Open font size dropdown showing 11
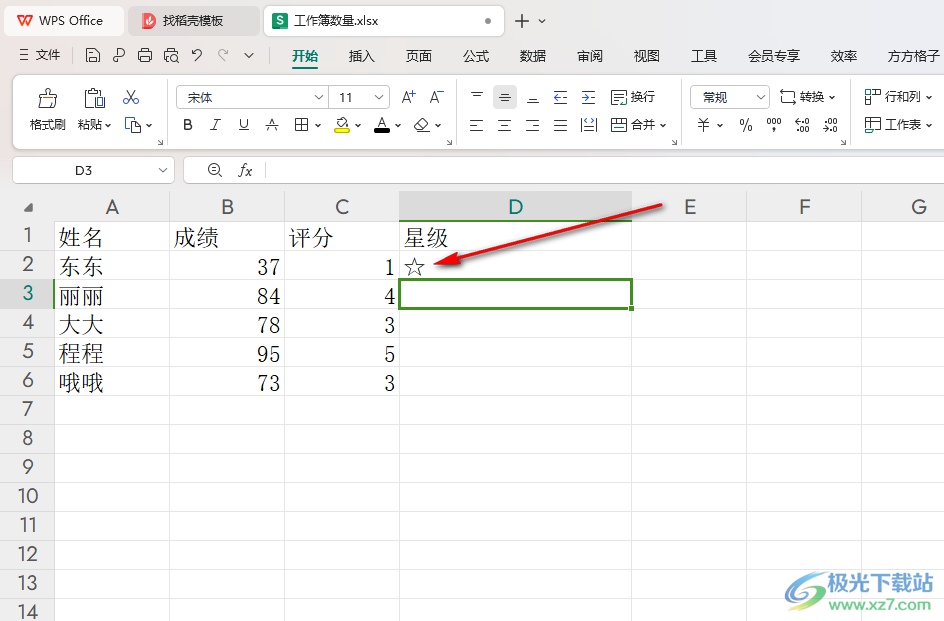This screenshot has width=944, height=621. click(x=379, y=97)
